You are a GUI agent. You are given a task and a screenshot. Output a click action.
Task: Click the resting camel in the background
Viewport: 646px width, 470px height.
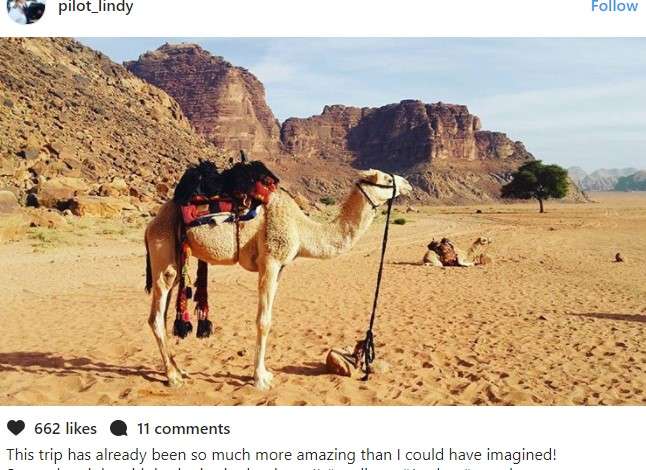(456, 252)
